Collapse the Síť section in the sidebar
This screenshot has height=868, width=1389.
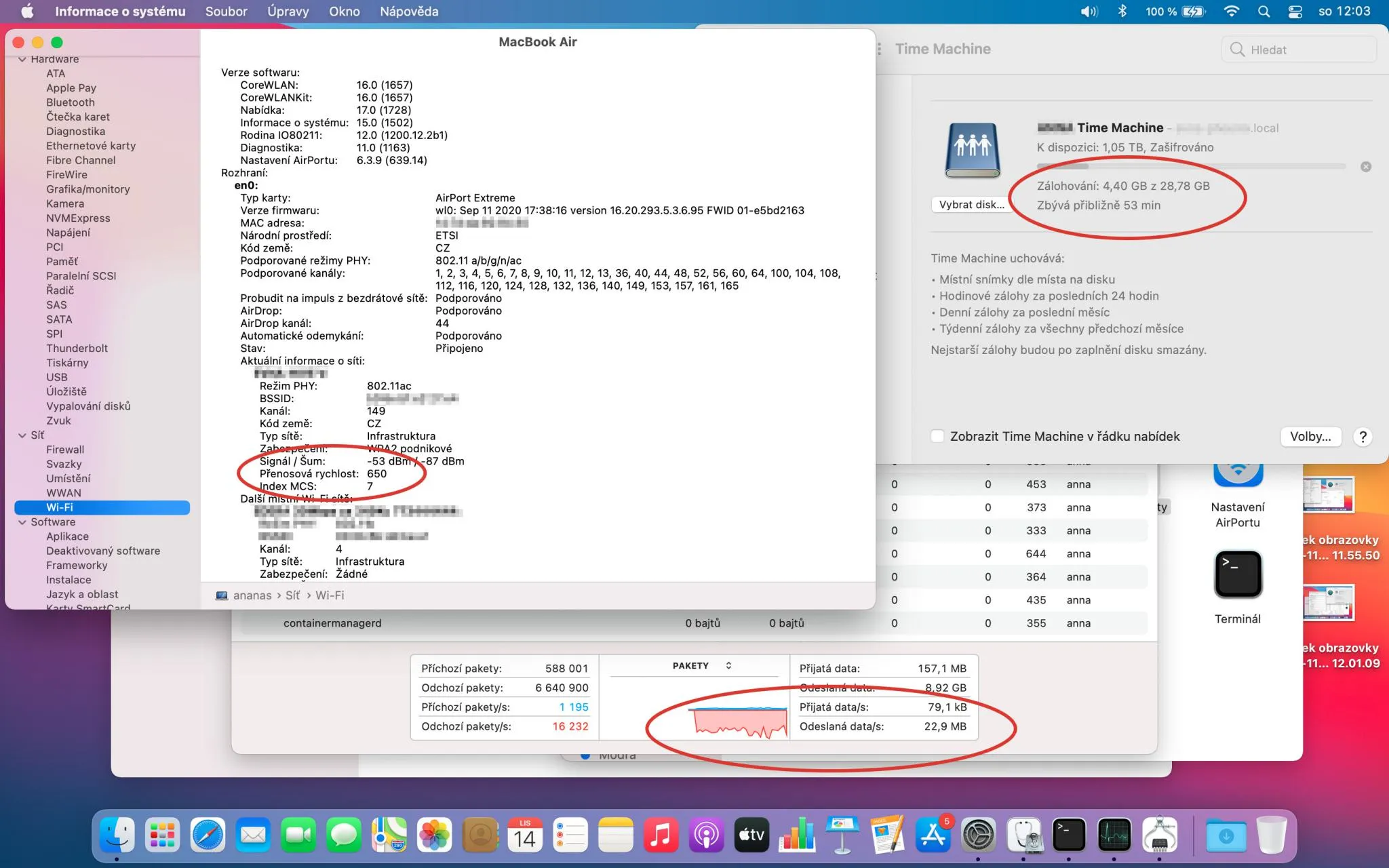[x=22, y=435]
